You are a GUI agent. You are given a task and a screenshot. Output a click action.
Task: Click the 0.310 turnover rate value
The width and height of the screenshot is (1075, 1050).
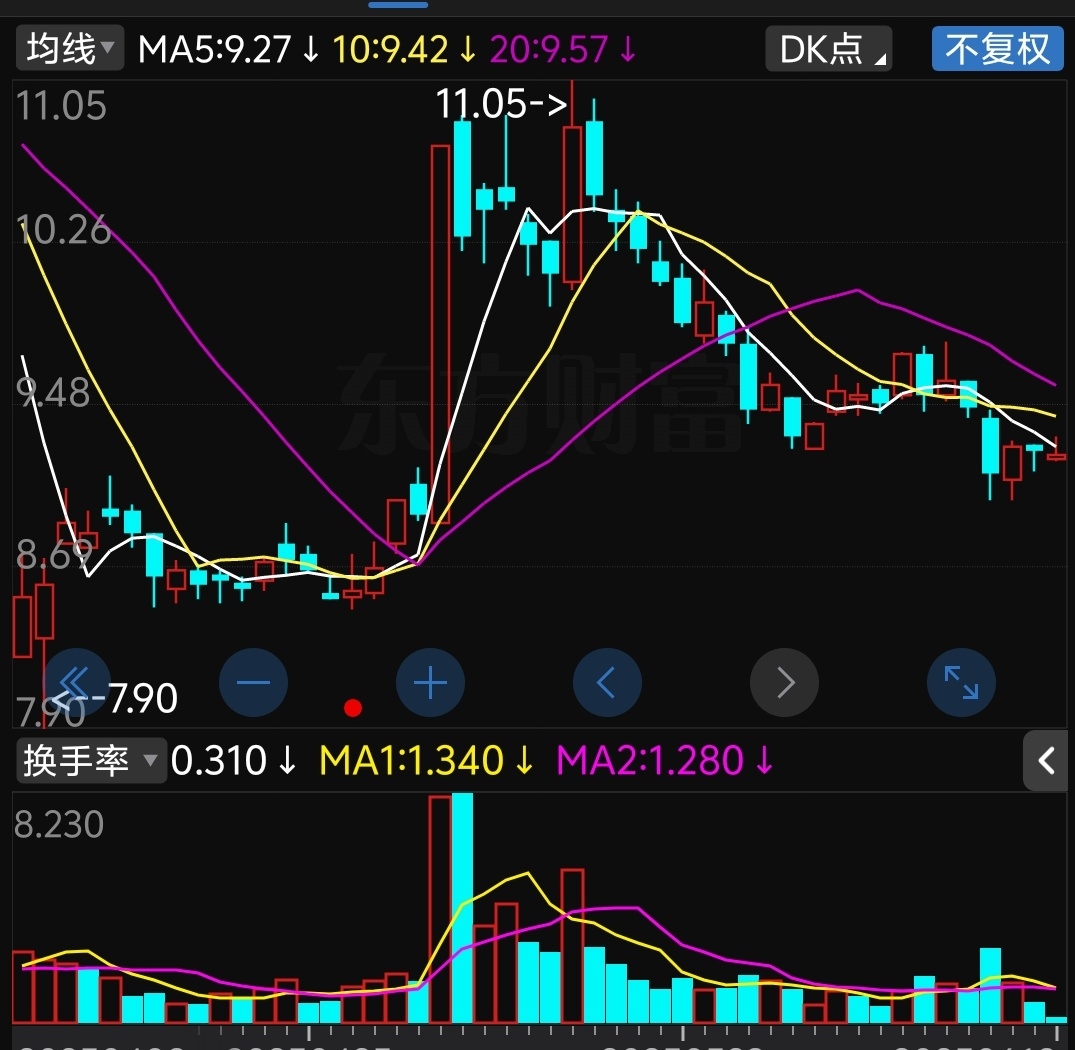tap(218, 760)
